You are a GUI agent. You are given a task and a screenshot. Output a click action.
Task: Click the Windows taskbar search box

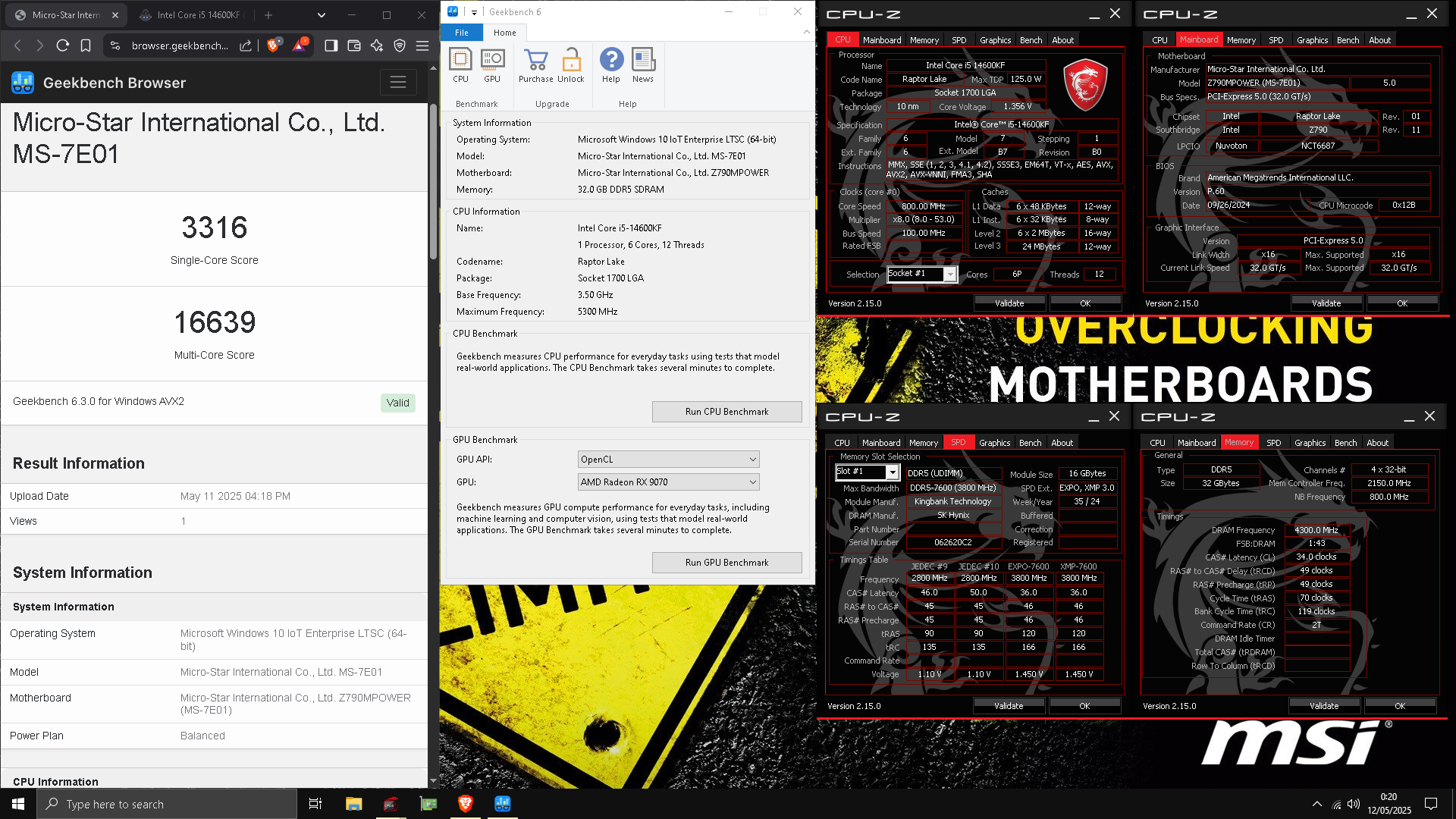167,804
